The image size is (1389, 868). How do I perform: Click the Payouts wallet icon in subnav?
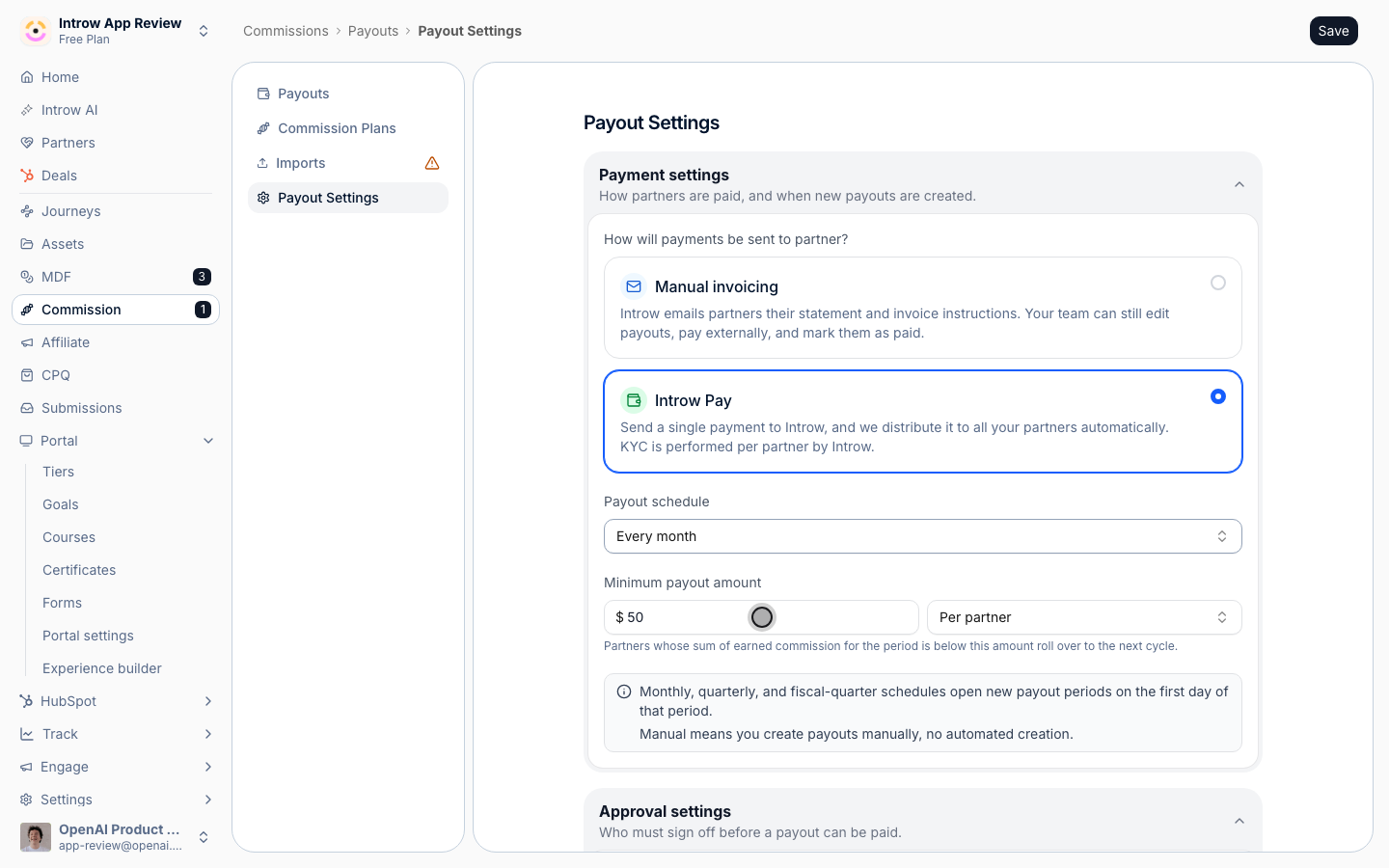263,94
